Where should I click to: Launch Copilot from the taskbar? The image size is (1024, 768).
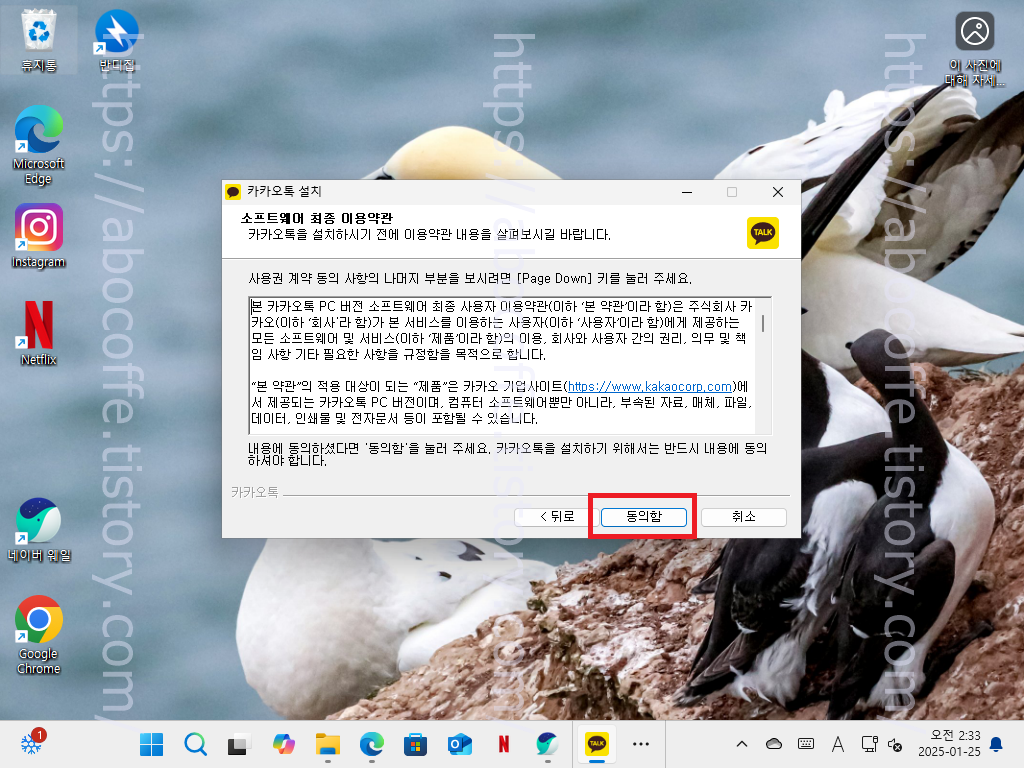click(x=283, y=744)
